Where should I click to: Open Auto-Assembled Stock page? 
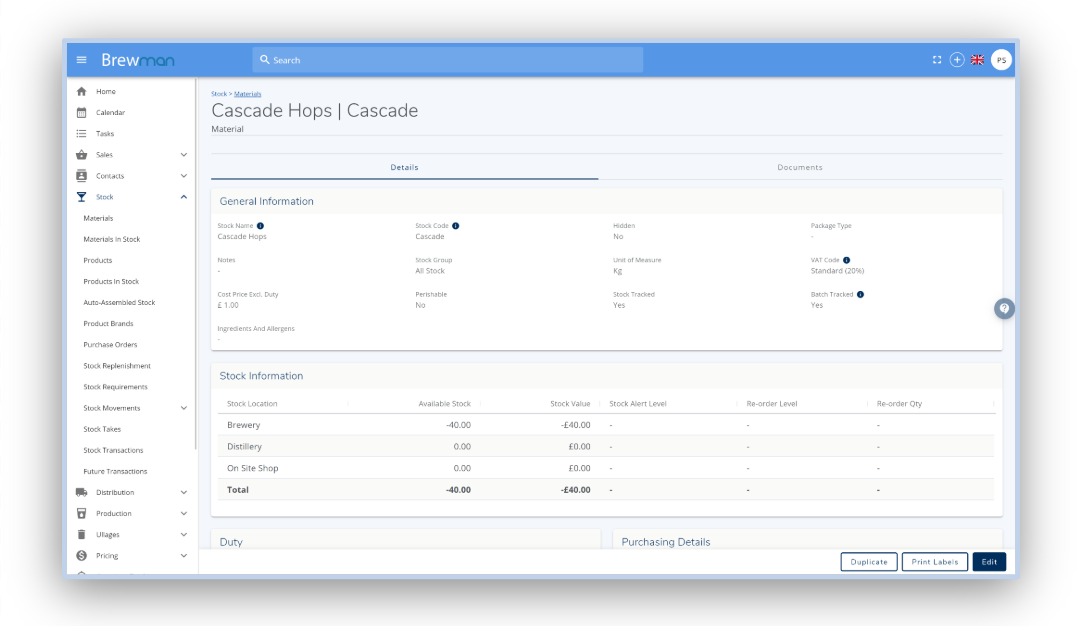119,302
